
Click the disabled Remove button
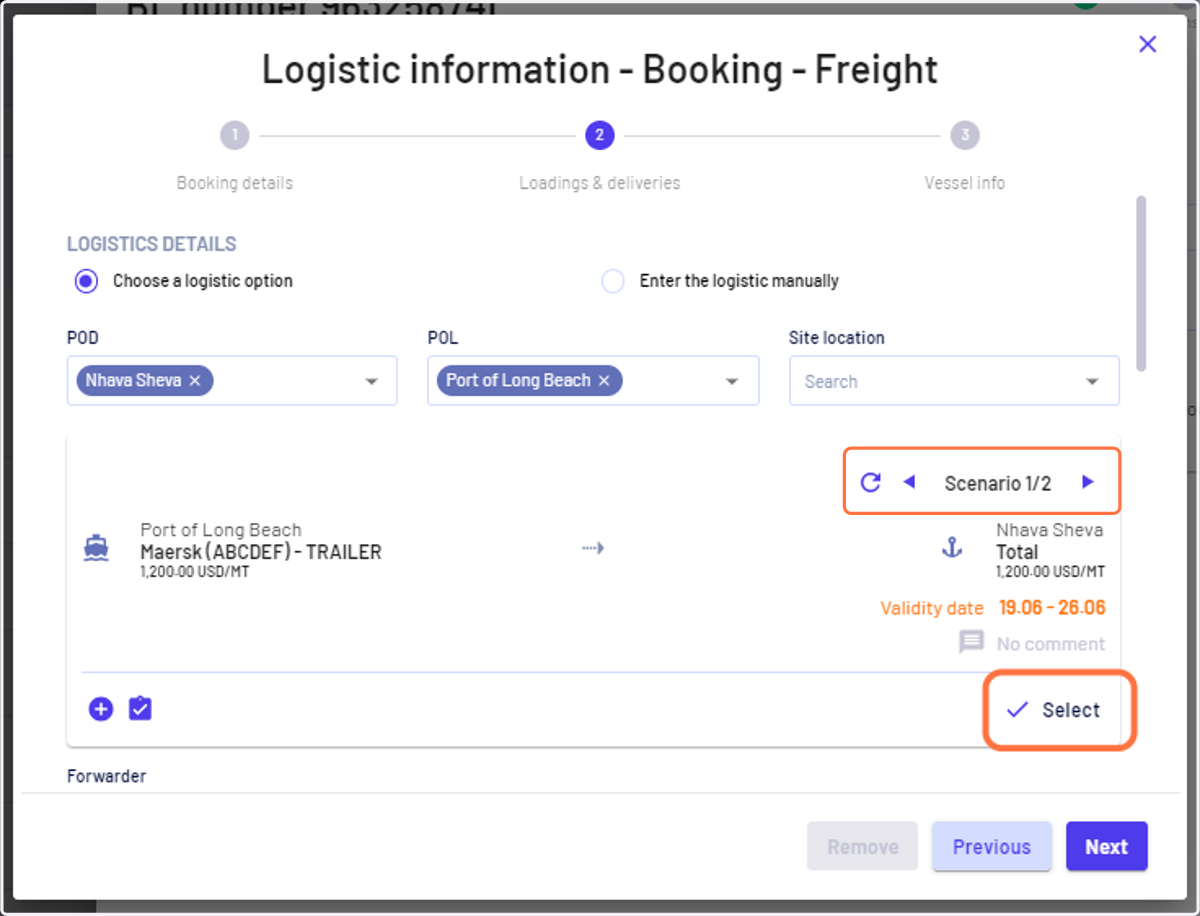coord(862,847)
